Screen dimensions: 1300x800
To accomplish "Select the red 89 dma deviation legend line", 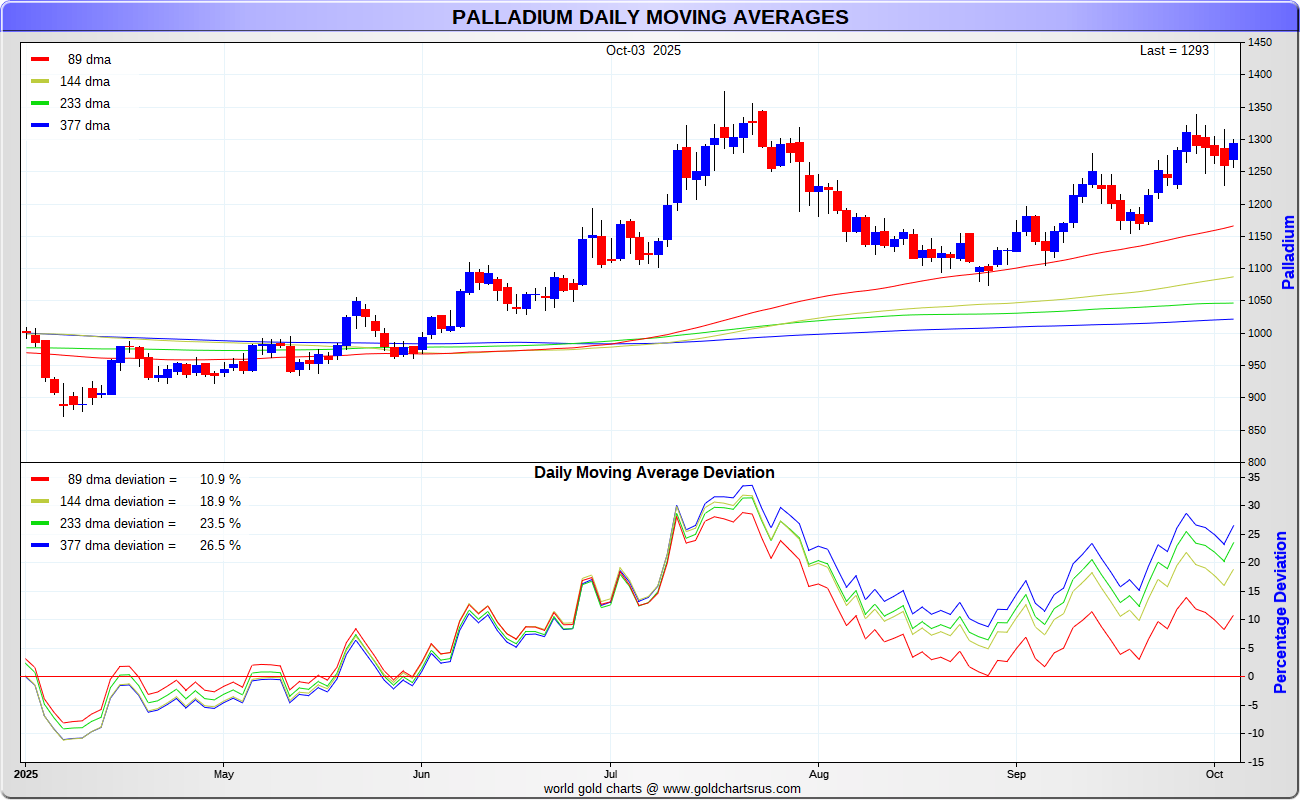I will [x=40, y=479].
